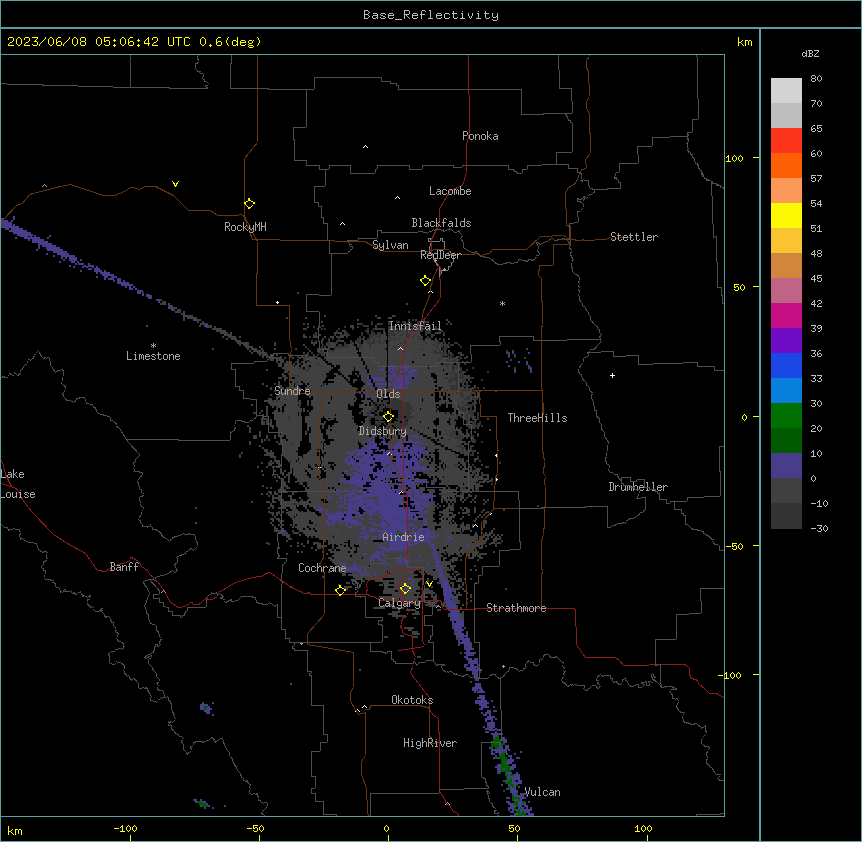Click the yellow marker above RockyMH
Viewport: 862px width, 842px height.
tap(249, 203)
